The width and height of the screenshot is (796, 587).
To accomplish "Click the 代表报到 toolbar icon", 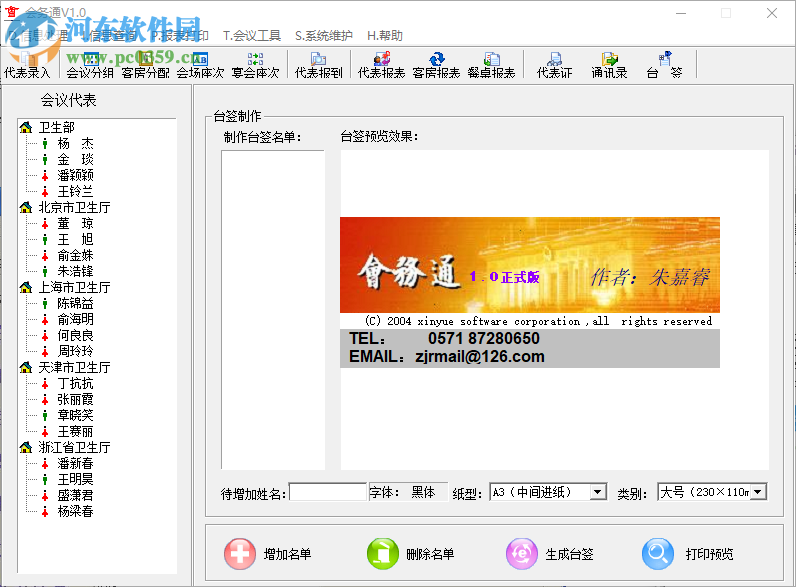I will (319, 65).
